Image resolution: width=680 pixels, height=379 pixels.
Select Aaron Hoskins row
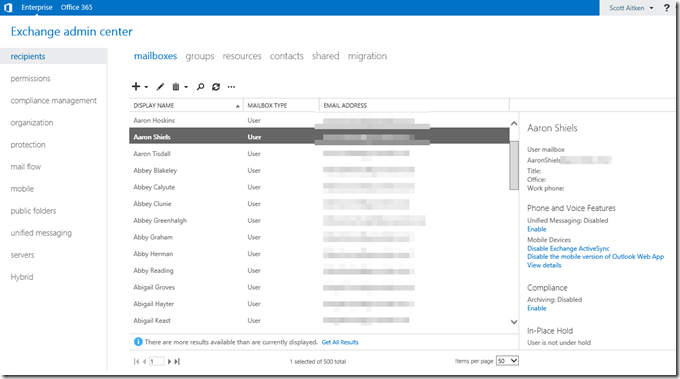tap(319, 121)
